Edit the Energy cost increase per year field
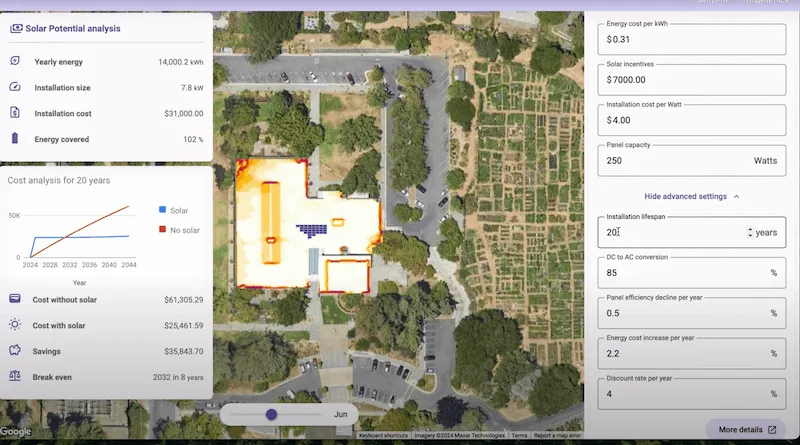Screen dimensions: 800x445 [691, 353]
